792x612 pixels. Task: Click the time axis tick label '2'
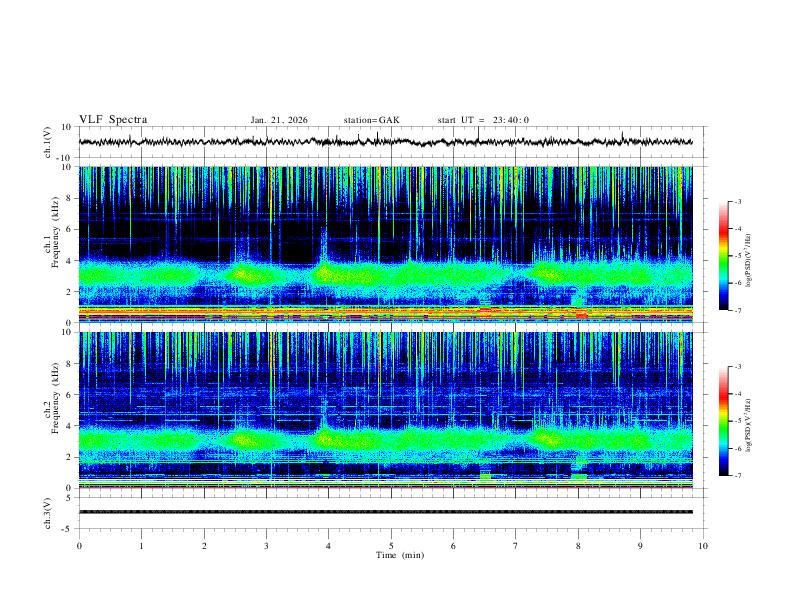204,546
